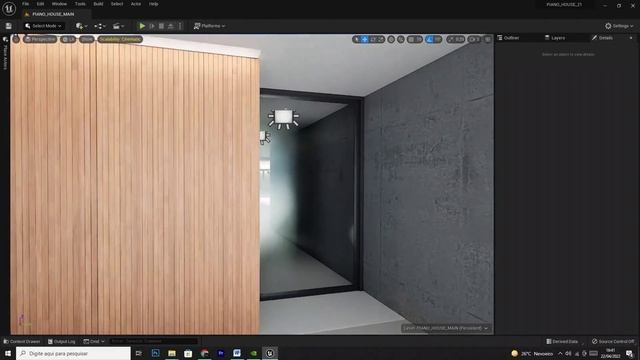Screen dimensions: 640x360
Task: Change the grid snap size value
Action: [419, 39]
